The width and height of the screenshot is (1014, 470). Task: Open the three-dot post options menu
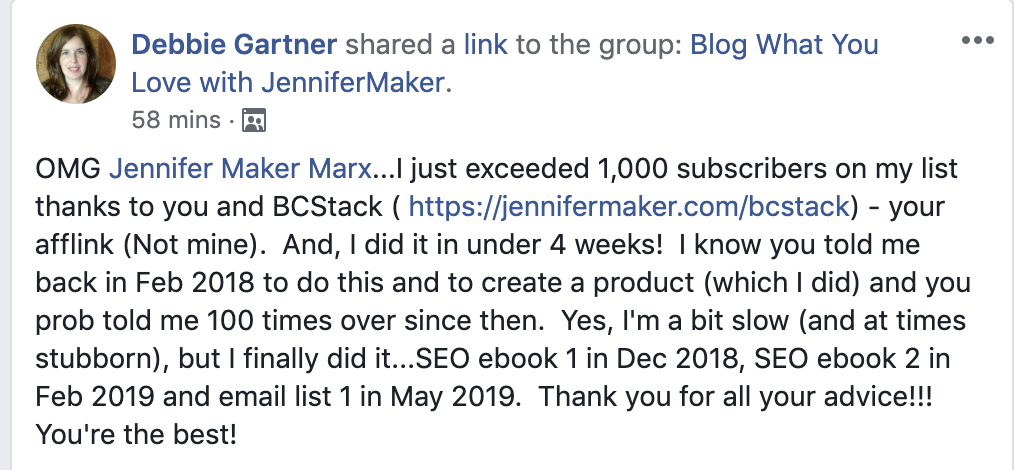pyautogui.click(x=977, y=40)
